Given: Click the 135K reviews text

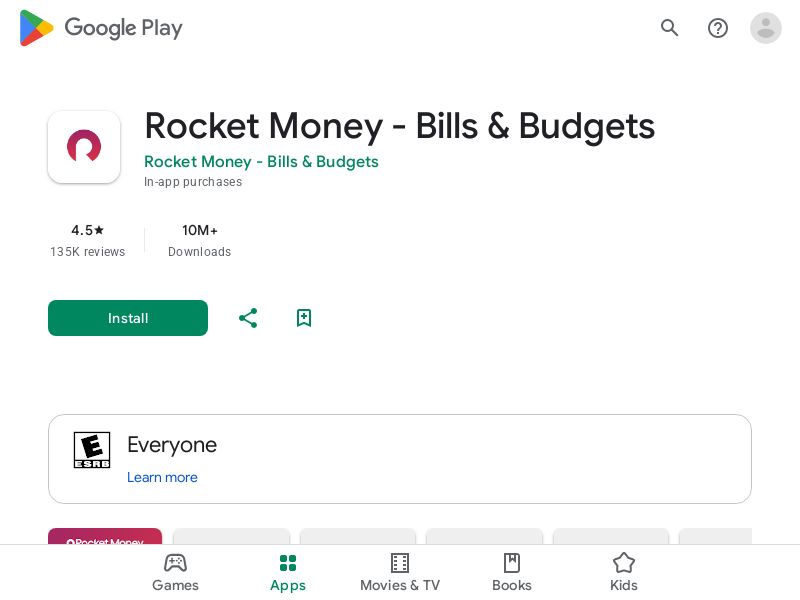Looking at the screenshot, I should pyautogui.click(x=87, y=252).
